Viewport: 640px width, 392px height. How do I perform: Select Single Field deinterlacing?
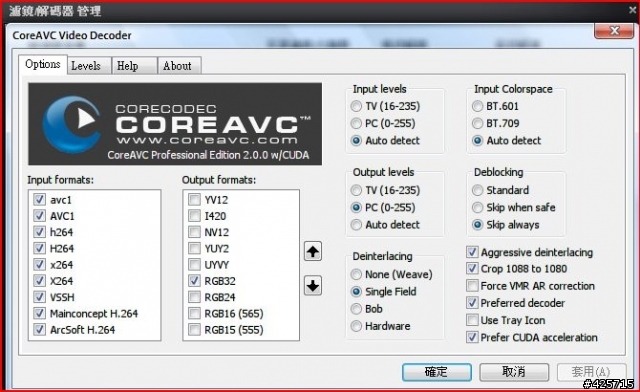point(356,292)
